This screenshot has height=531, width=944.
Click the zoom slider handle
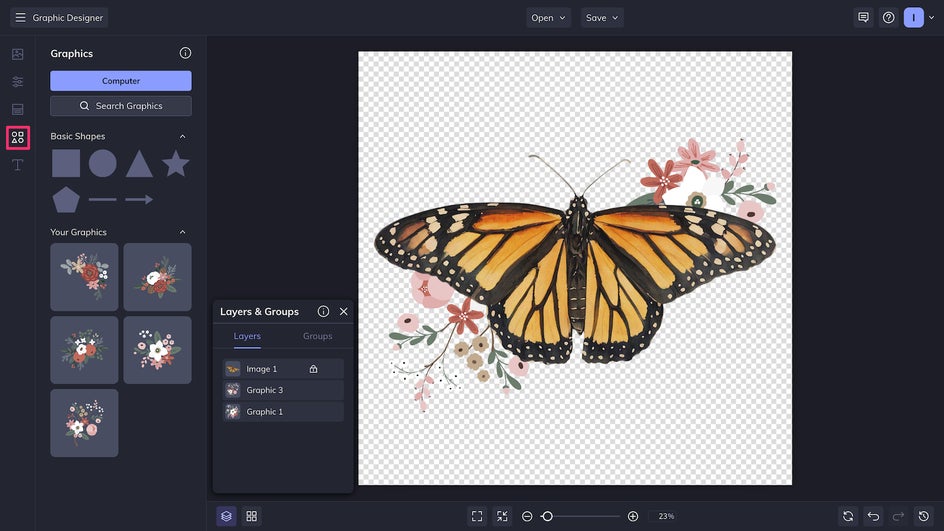[547, 516]
